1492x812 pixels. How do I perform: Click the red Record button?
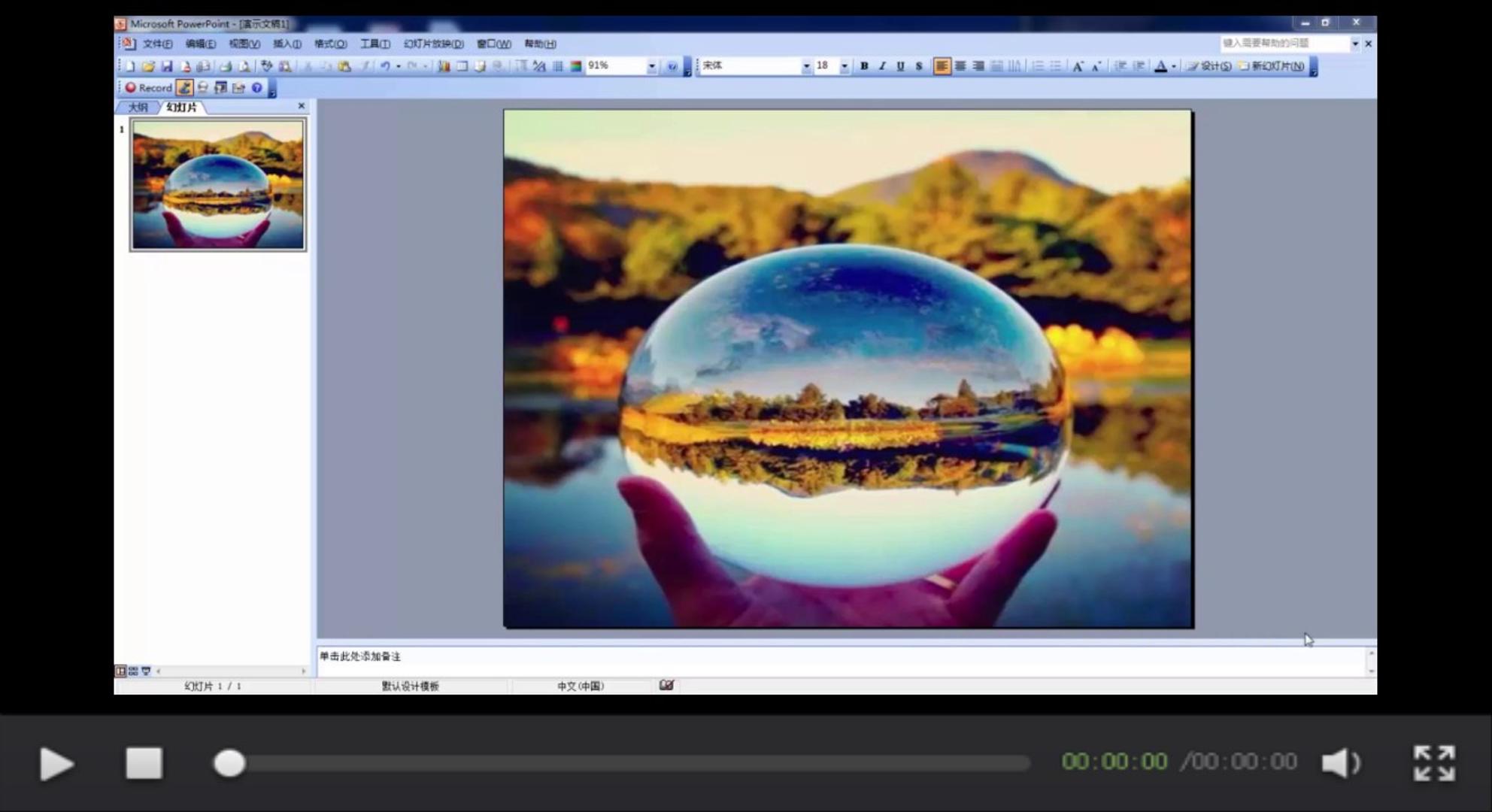pyautogui.click(x=148, y=88)
